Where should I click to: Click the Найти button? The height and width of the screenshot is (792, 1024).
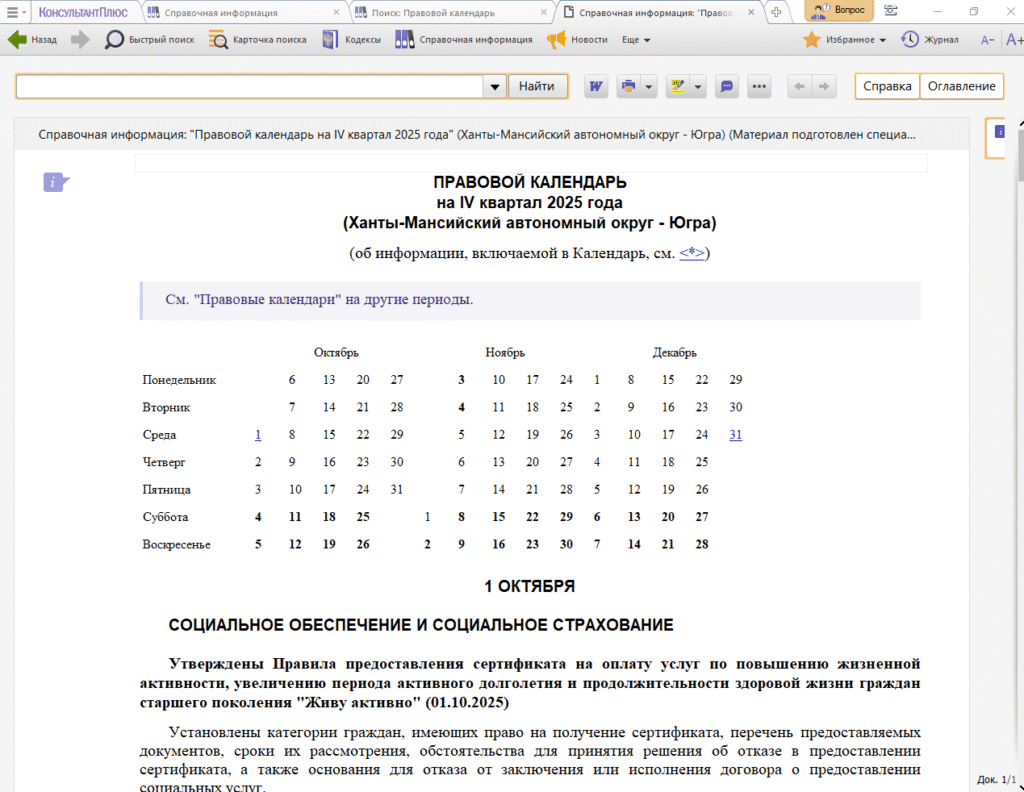[537, 86]
